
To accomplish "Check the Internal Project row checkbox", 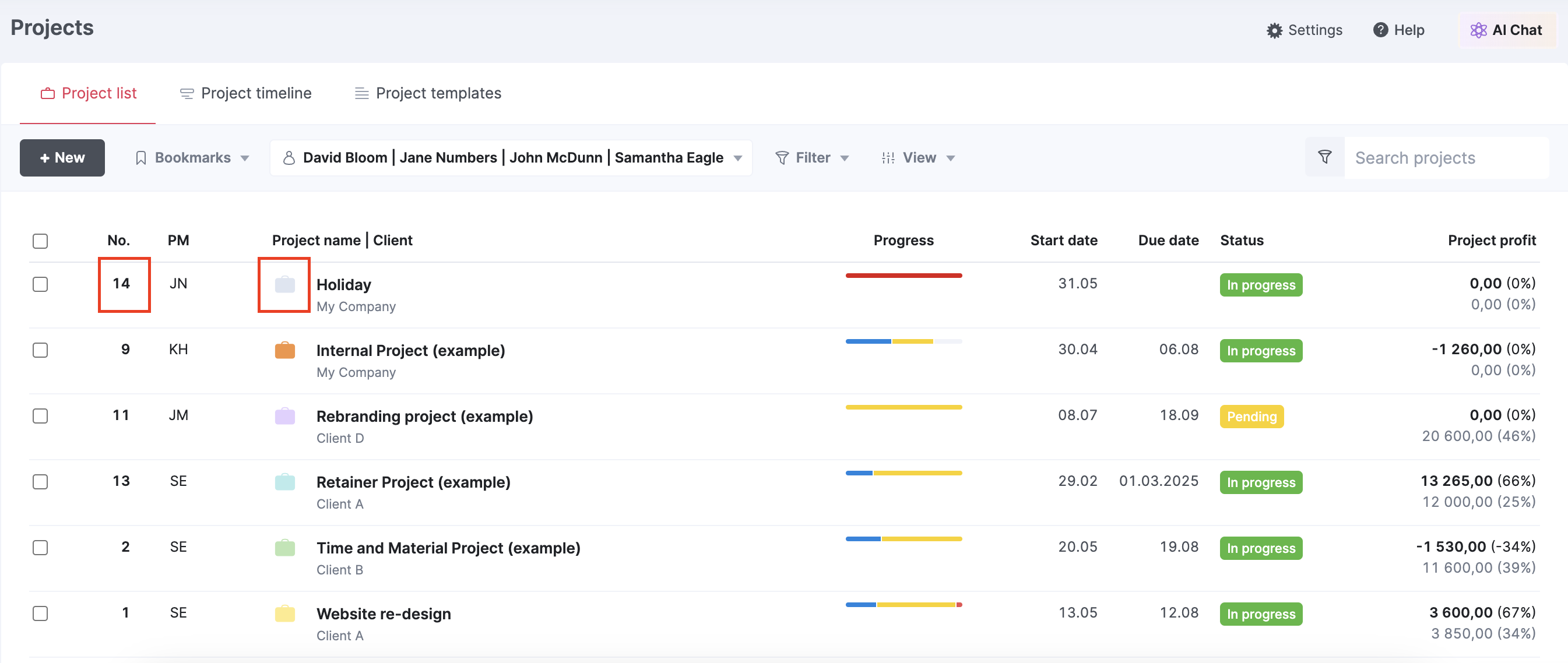I will [x=40, y=350].
